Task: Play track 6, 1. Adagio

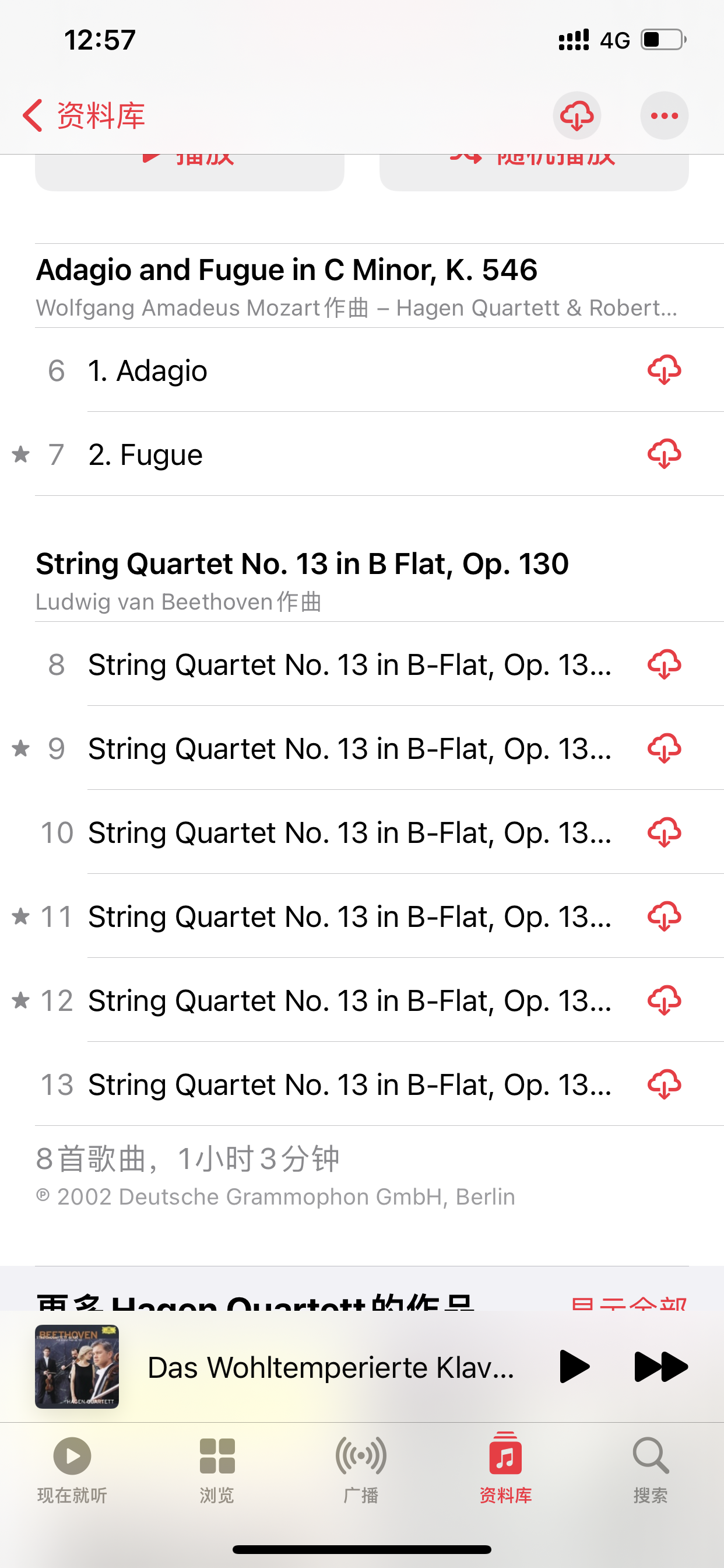Action: click(304, 370)
